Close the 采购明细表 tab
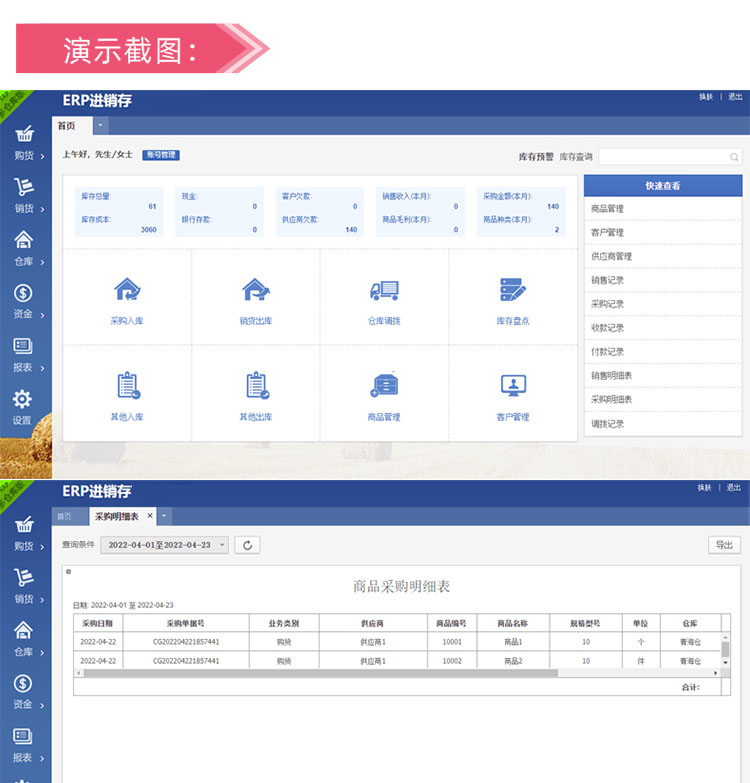Image resolution: width=750 pixels, height=783 pixels. click(150, 516)
